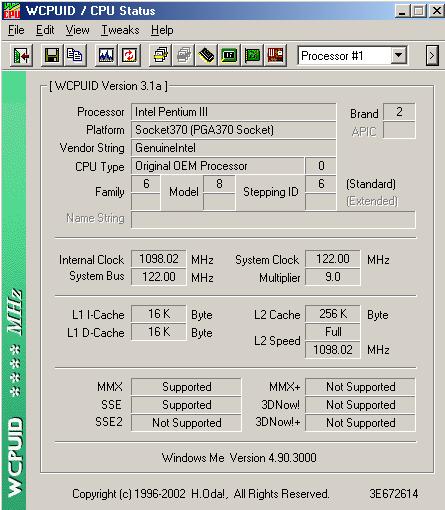The image size is (445, 510).
Task: Click the MMX+ 'Not Supported' field
Action: point(360,387)
